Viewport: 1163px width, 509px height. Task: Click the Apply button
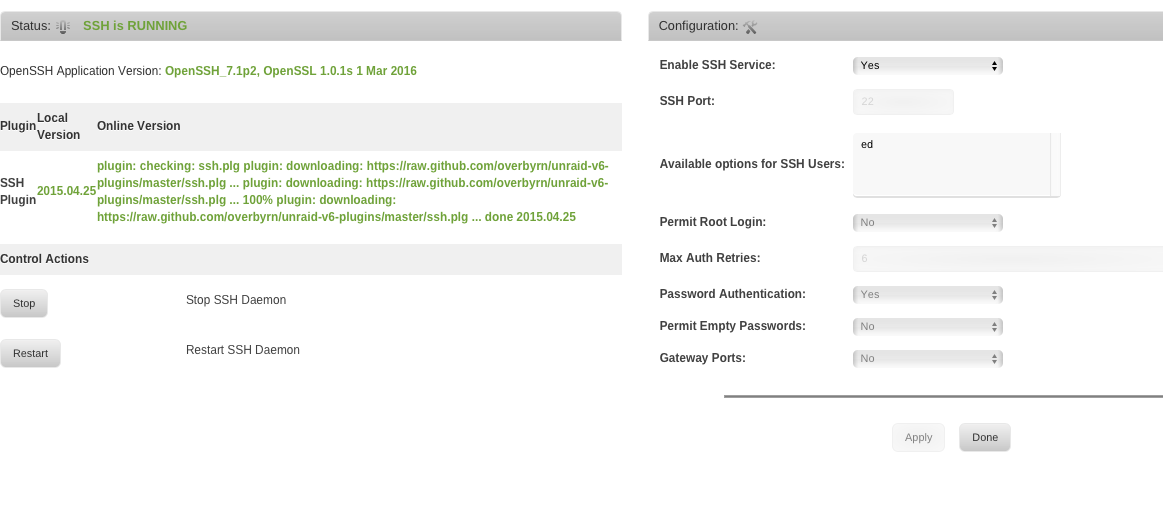point(918,438)
